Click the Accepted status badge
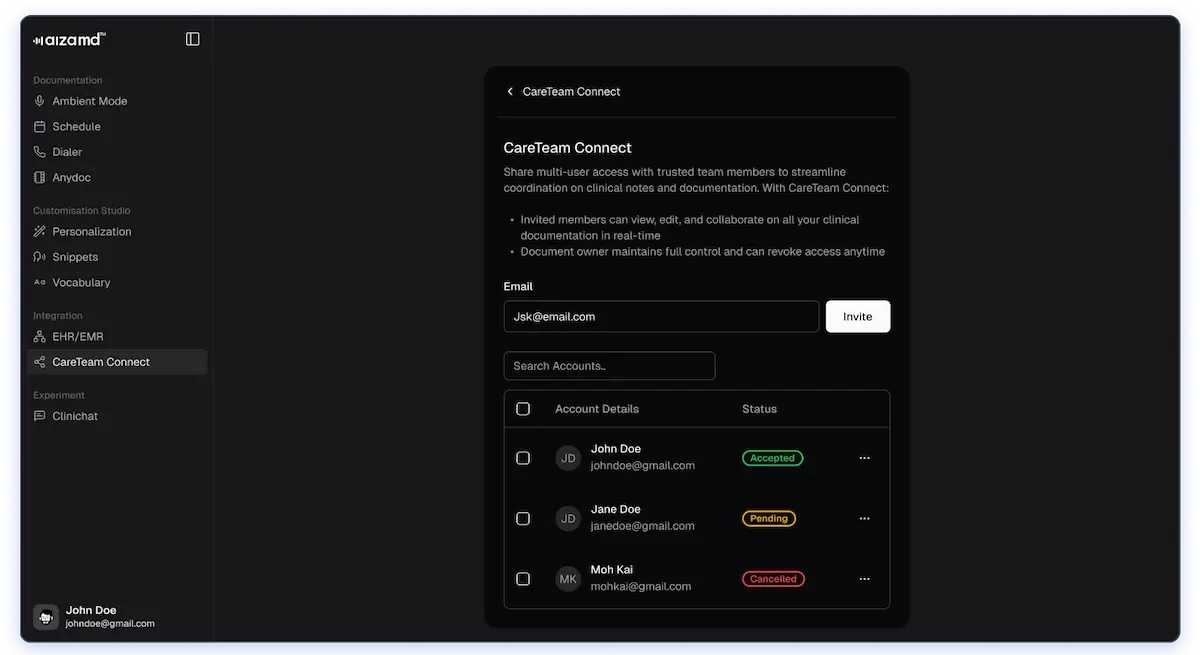 772,458
